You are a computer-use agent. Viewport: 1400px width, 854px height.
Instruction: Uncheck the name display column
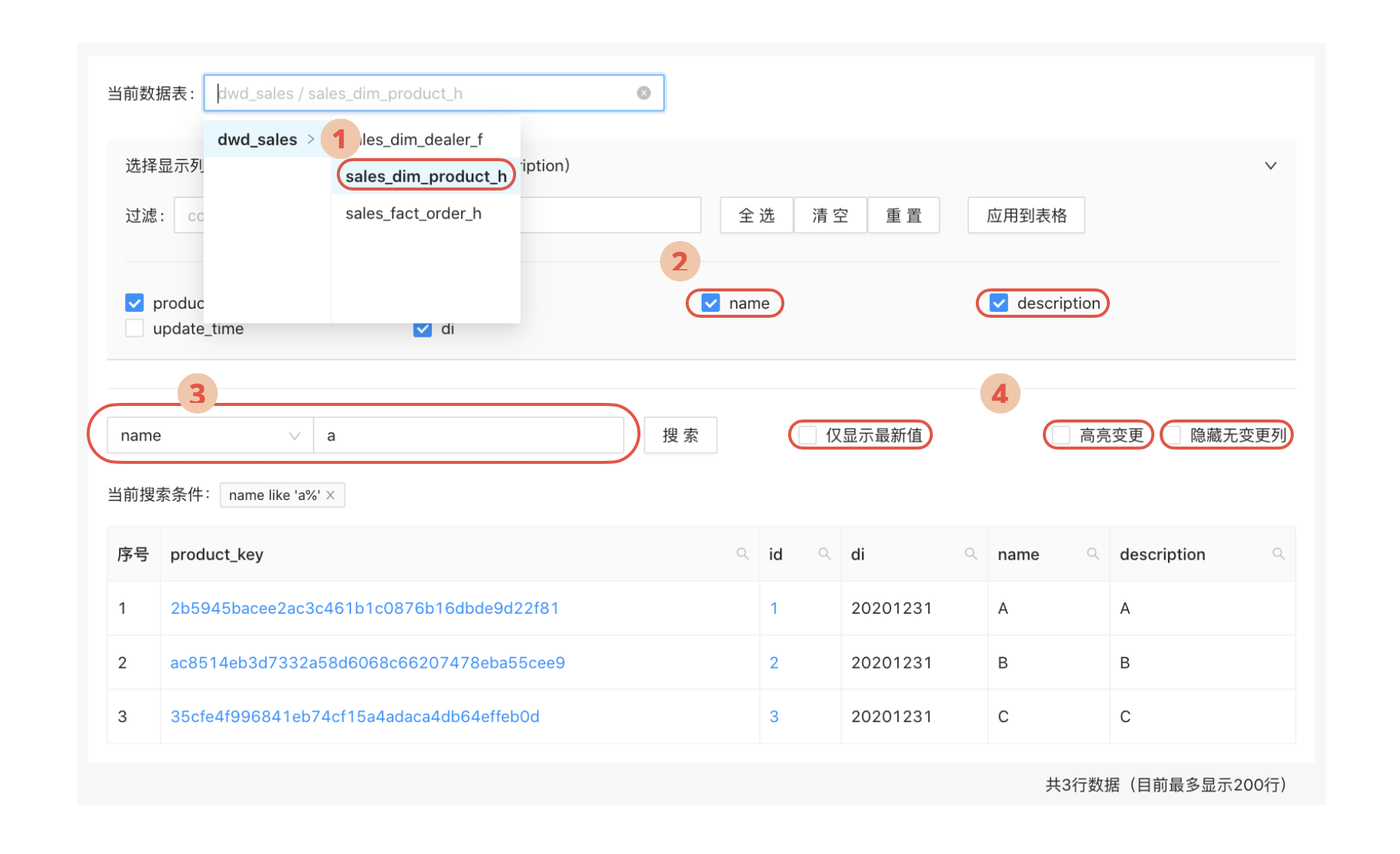[709, 303]
